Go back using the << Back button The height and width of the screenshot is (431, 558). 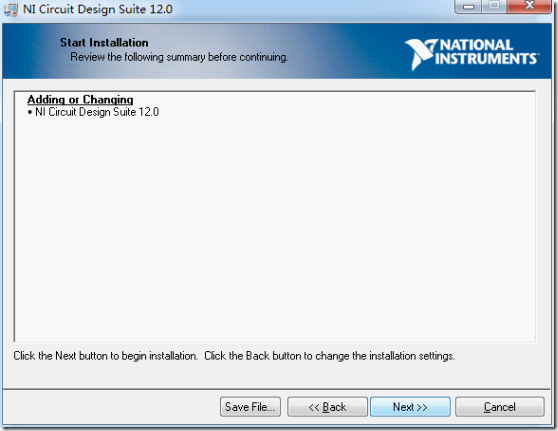(x=327, y=407)
